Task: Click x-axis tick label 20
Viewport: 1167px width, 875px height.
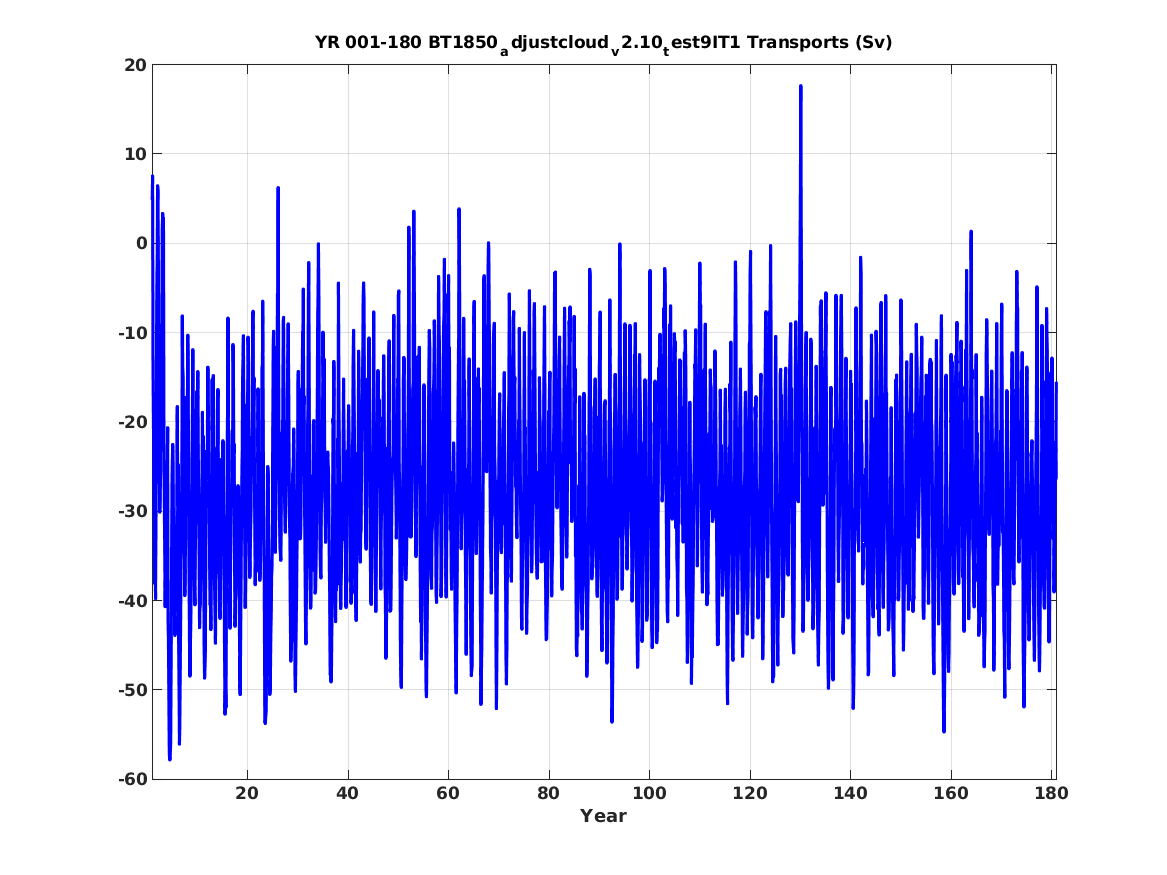Action: pyautogui.click(x=247, y=793)
